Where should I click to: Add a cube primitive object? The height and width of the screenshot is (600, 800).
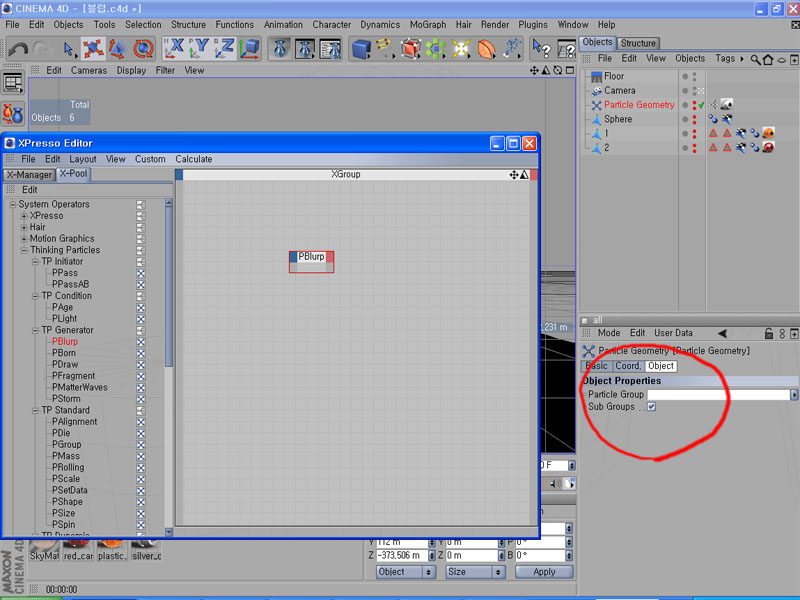pos(361,49)
